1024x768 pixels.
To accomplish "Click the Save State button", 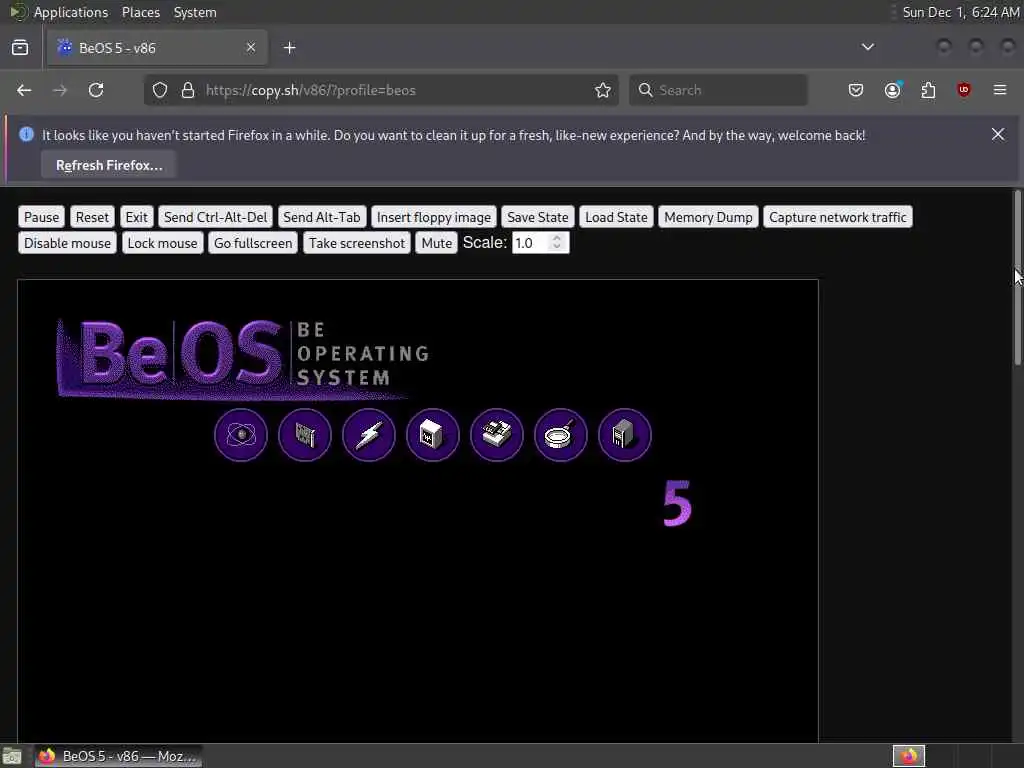I will pos(537,217).
